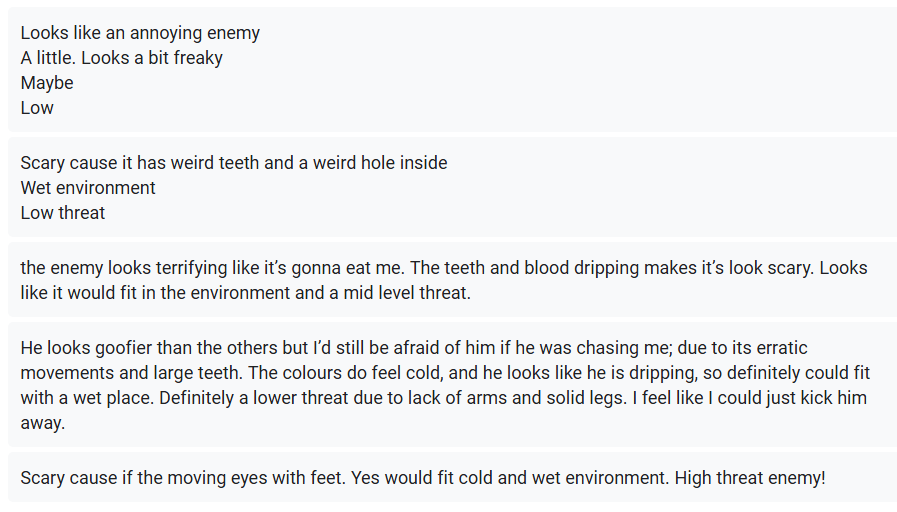Click the single word 'Low' line

[37, 108]
